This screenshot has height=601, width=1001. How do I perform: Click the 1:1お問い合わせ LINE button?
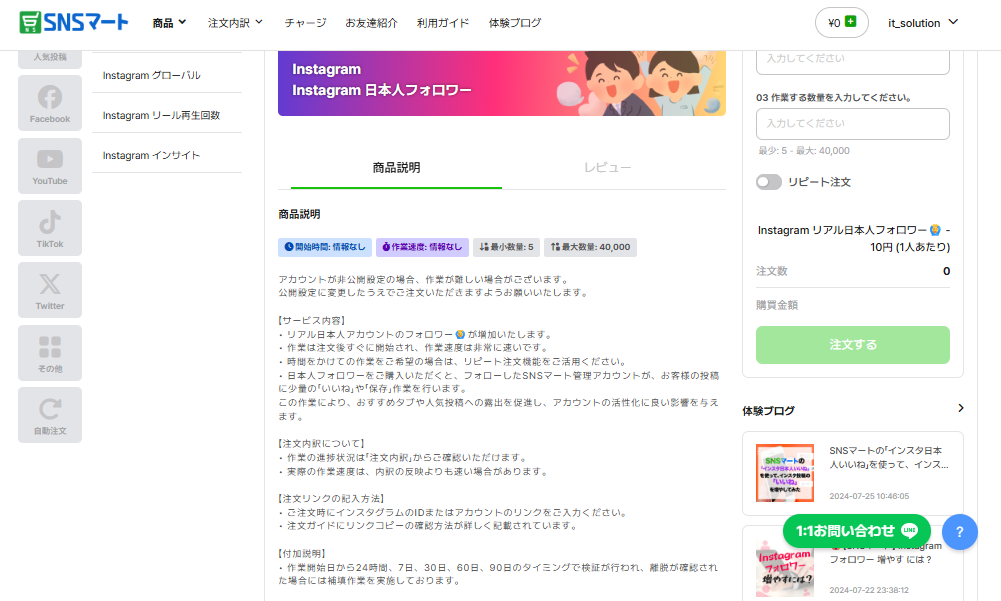856,531
